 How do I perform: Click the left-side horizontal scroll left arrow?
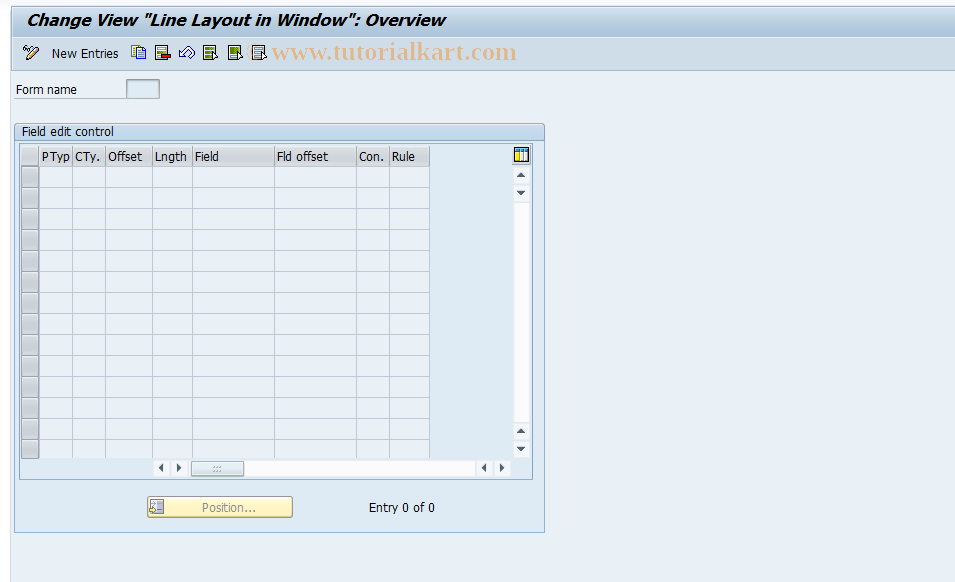161,468
